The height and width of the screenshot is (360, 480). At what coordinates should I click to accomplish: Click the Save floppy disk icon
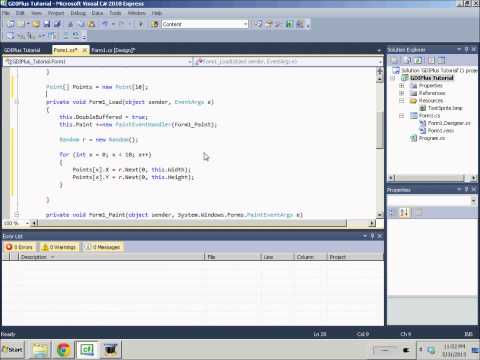[47, 24]
